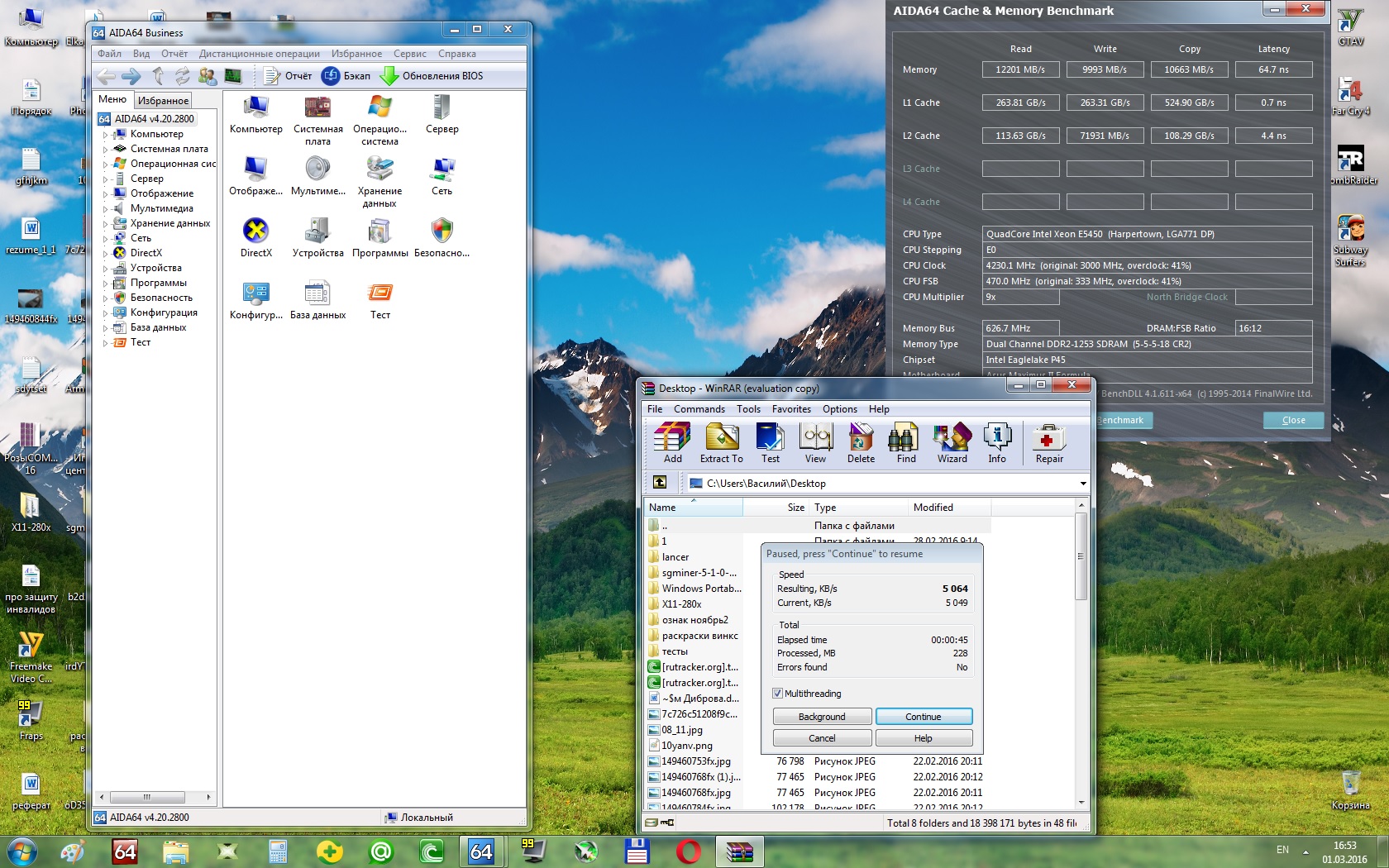Click the AIDA64 Отчёт toolbar button
The width and height of the screenshot is (1389, 868).
[288, 76]
